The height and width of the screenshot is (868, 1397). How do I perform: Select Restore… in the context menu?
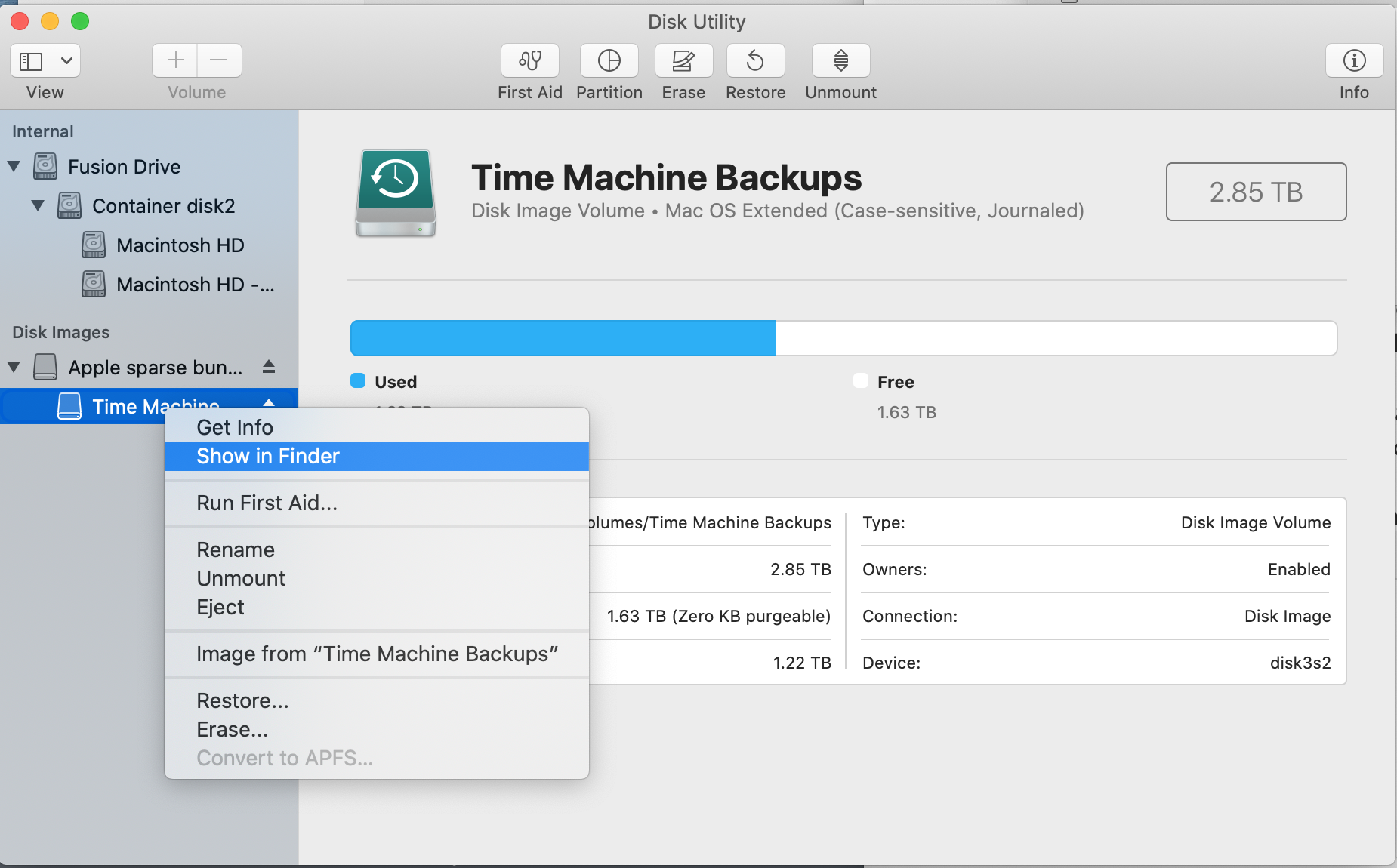pyautogui.click(x=377, y=700)
